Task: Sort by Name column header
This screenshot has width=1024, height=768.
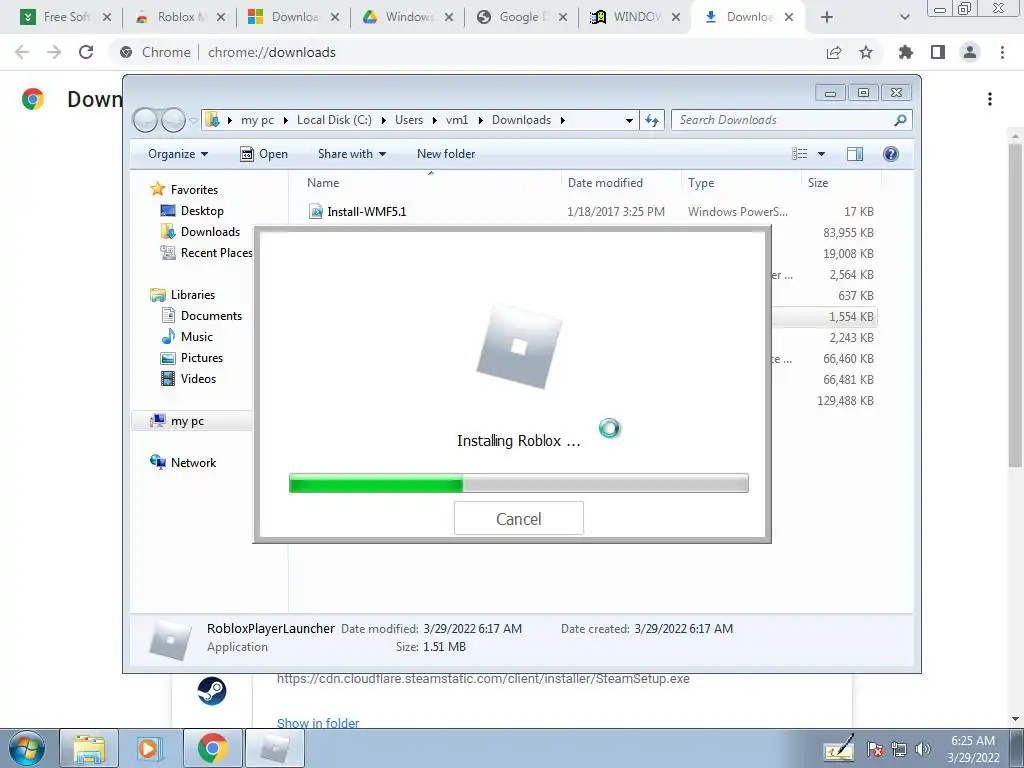Action: (x=431, y=183)
